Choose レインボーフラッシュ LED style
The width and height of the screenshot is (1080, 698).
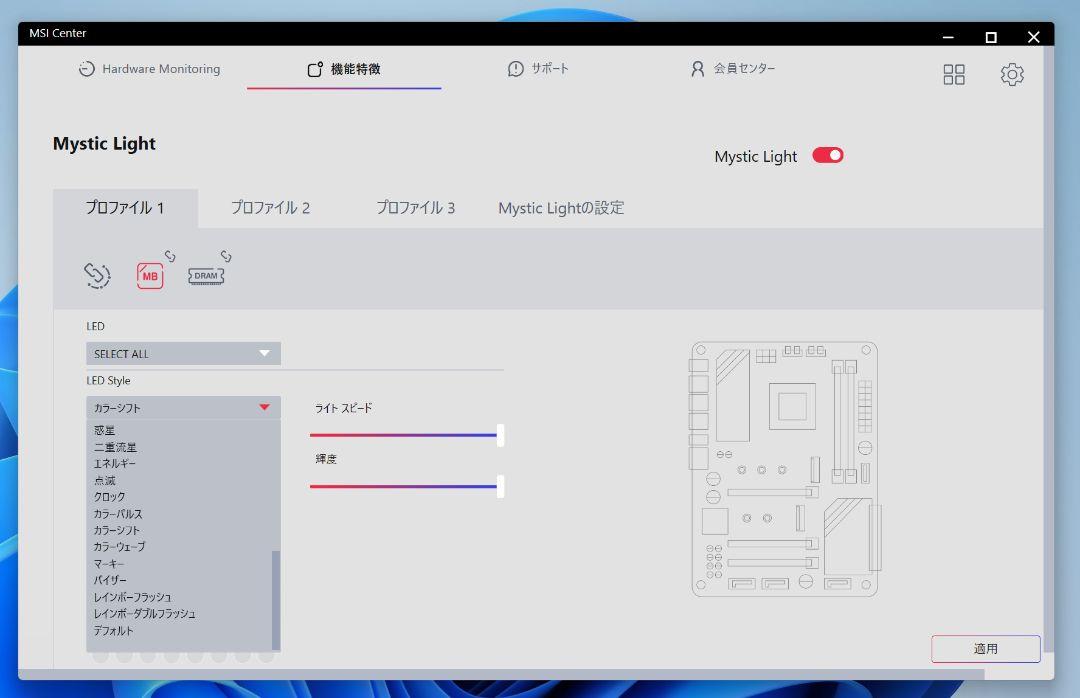pos(132,597)
